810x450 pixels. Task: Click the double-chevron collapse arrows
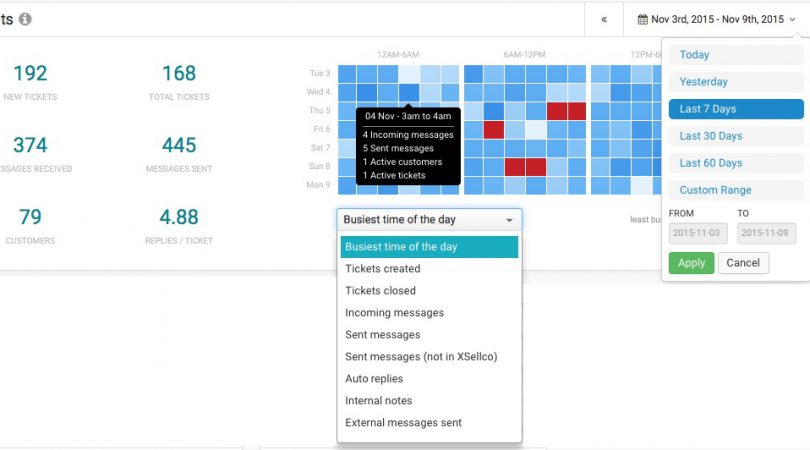(x=604, y=19)
